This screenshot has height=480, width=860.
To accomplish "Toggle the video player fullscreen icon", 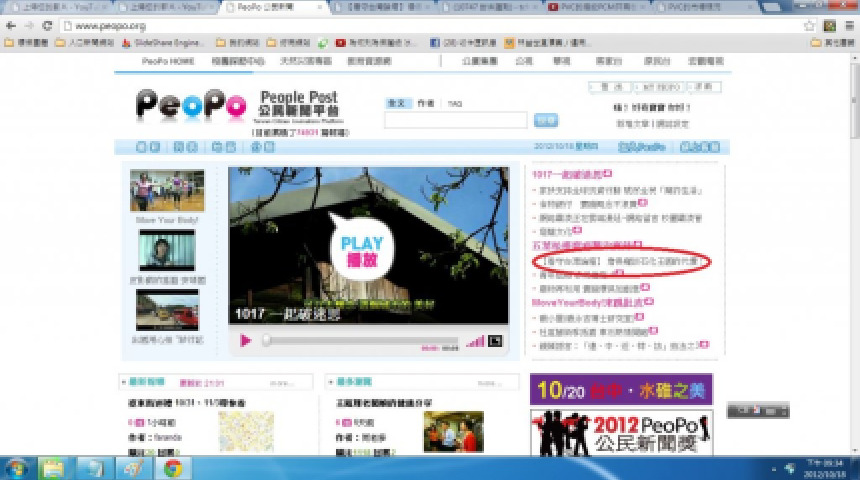I will click(x=494, y=341).
